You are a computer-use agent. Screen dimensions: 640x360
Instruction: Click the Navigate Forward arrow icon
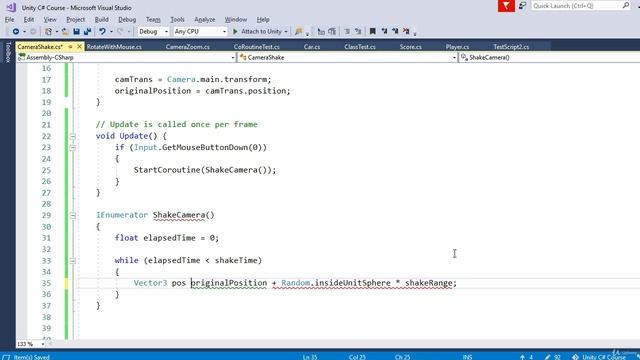coord(33,31)
